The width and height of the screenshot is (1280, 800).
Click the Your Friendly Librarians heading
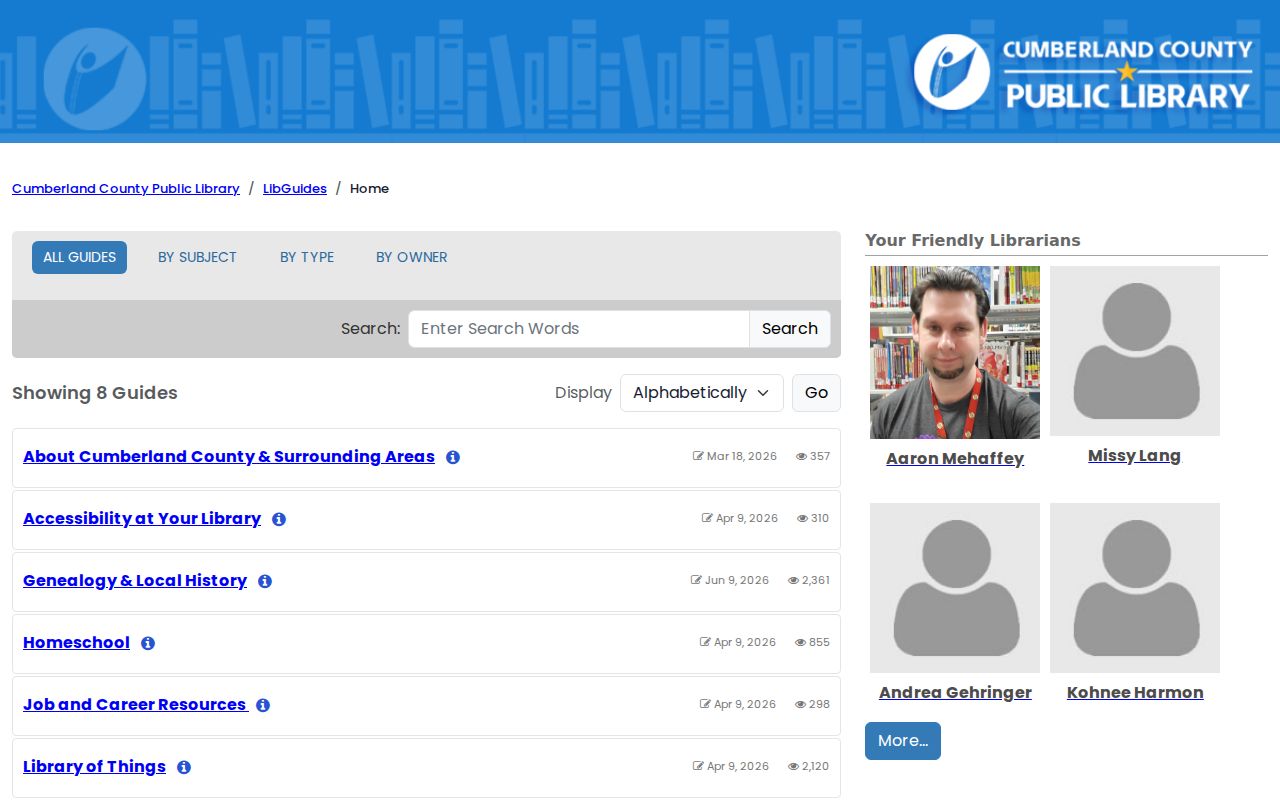tap(973, 240)
